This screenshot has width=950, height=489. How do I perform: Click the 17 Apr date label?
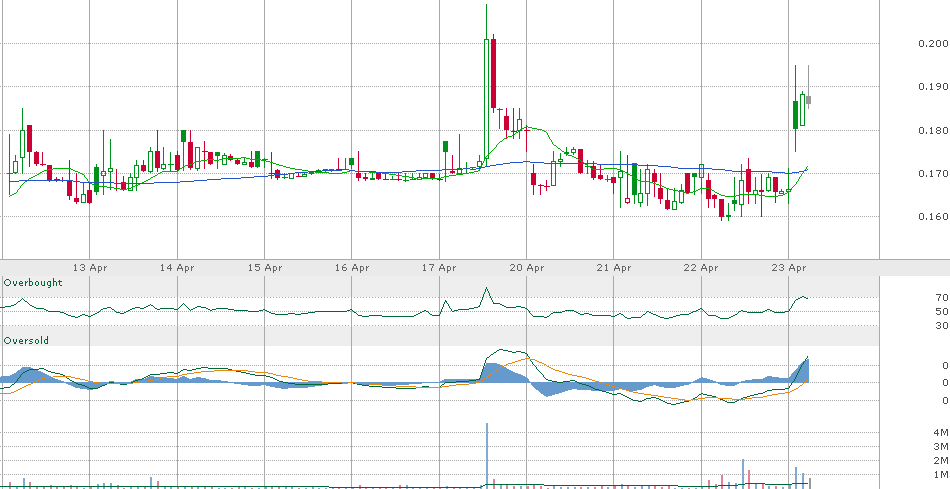439,267
